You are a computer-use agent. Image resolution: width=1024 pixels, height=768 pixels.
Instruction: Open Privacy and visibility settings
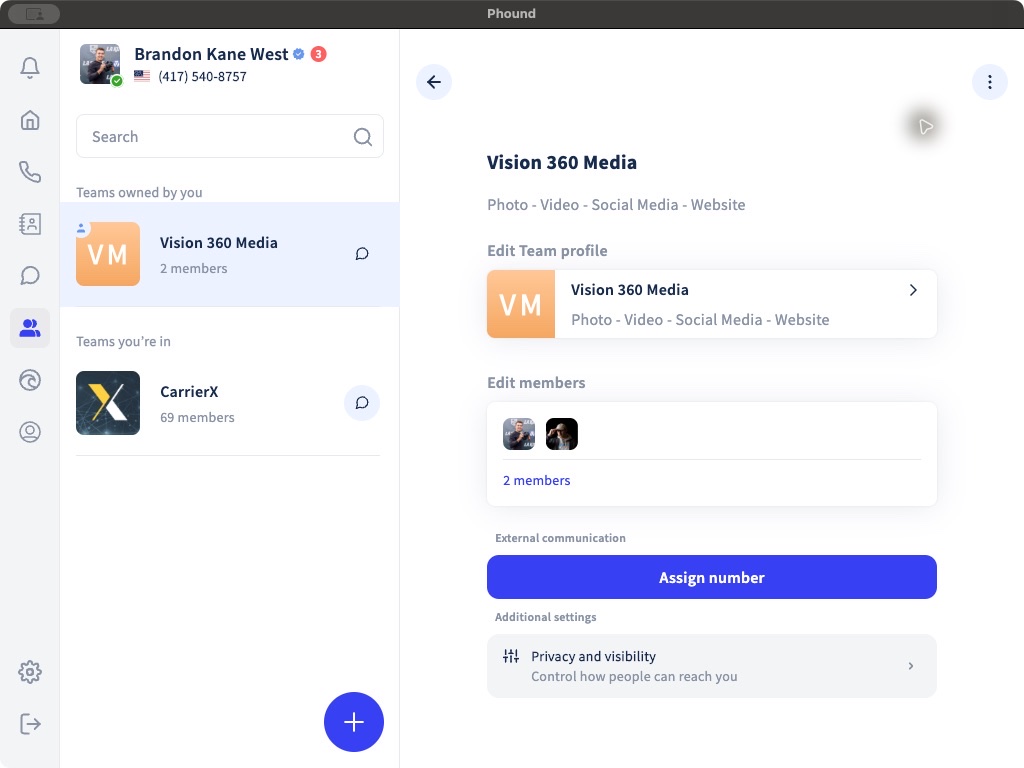click(x=712, y=666)
